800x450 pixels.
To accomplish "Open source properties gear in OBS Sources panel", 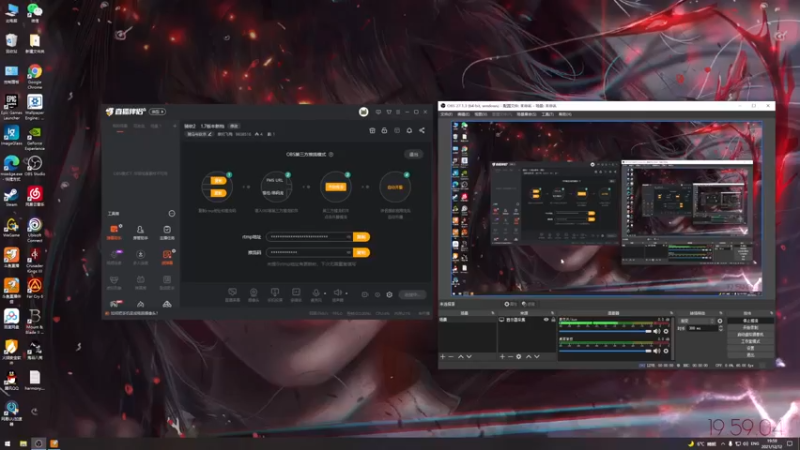I will (518, 357).
